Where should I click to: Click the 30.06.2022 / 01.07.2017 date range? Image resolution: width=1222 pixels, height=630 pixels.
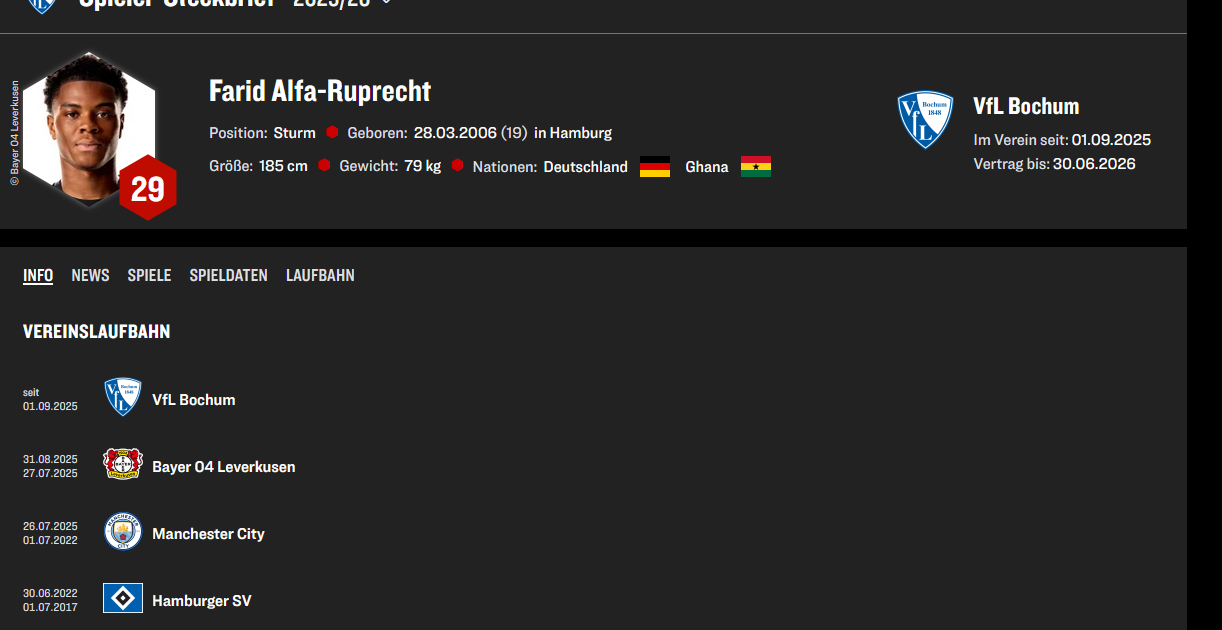(50, 600)
